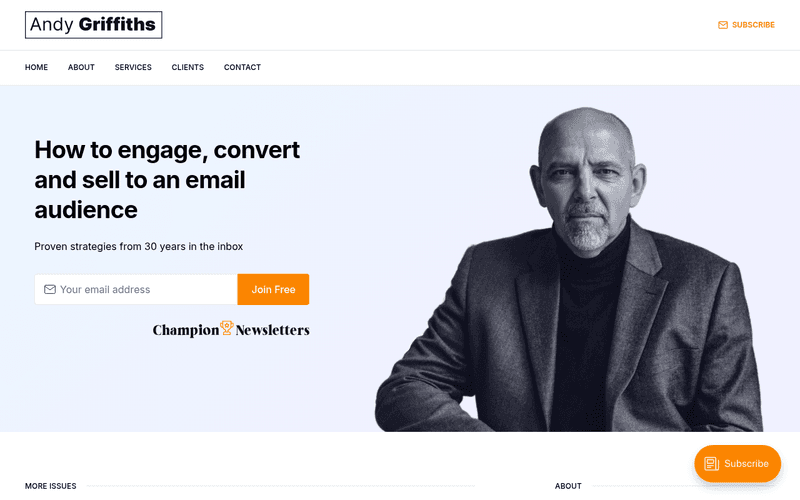Go to the About page
The width and height of the screenshot is (800, 500).
point(81,67)
